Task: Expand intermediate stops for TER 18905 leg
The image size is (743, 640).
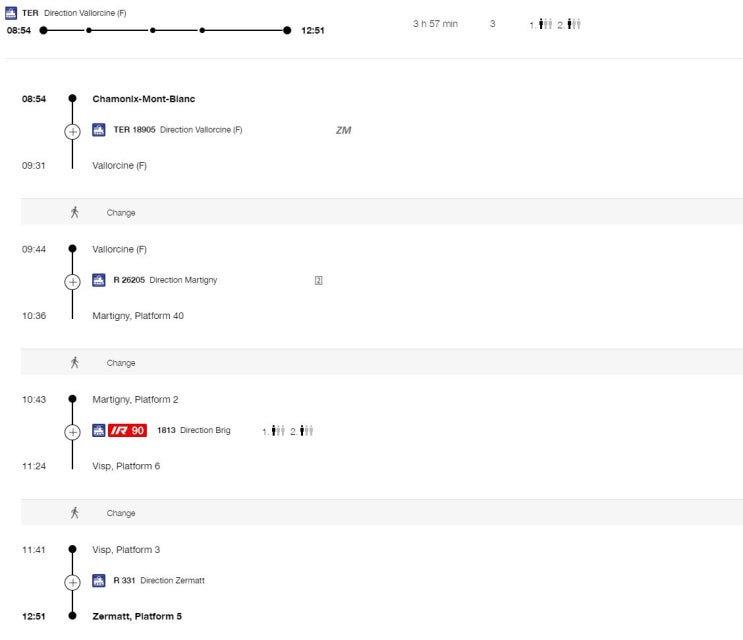Action: click(x=72, y=131)
